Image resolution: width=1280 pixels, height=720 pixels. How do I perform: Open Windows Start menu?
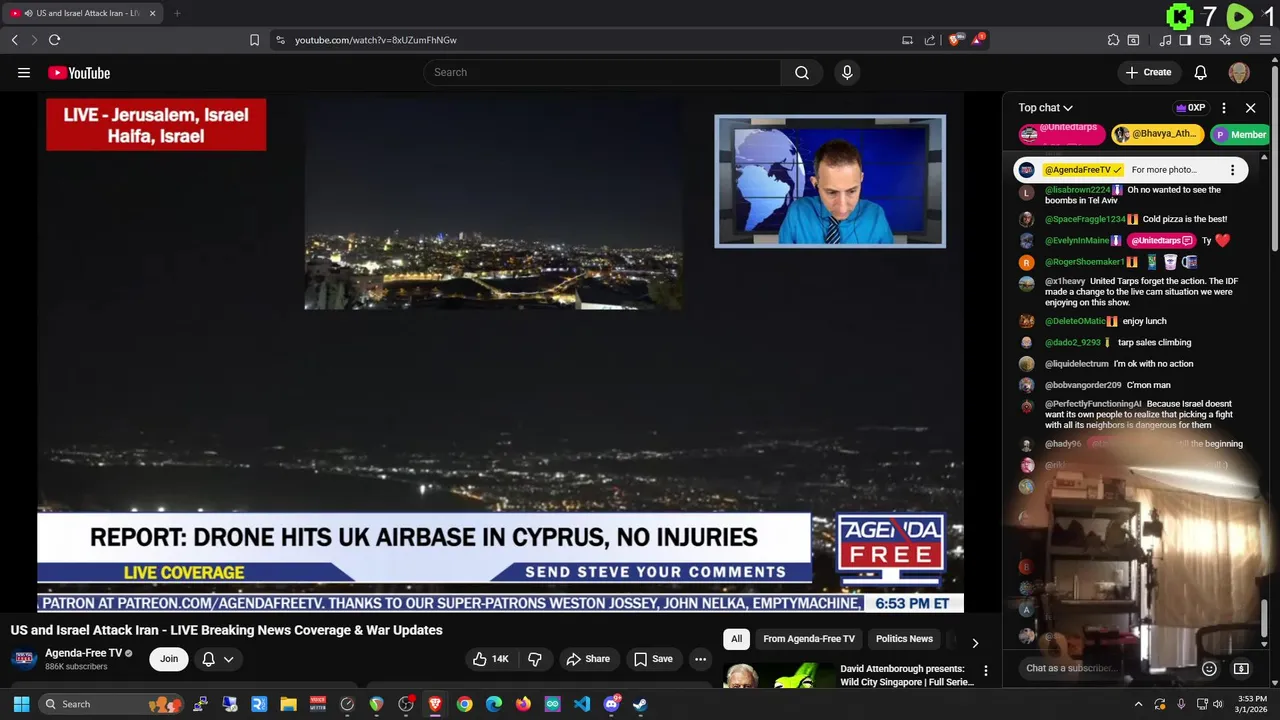coord(21,704)
